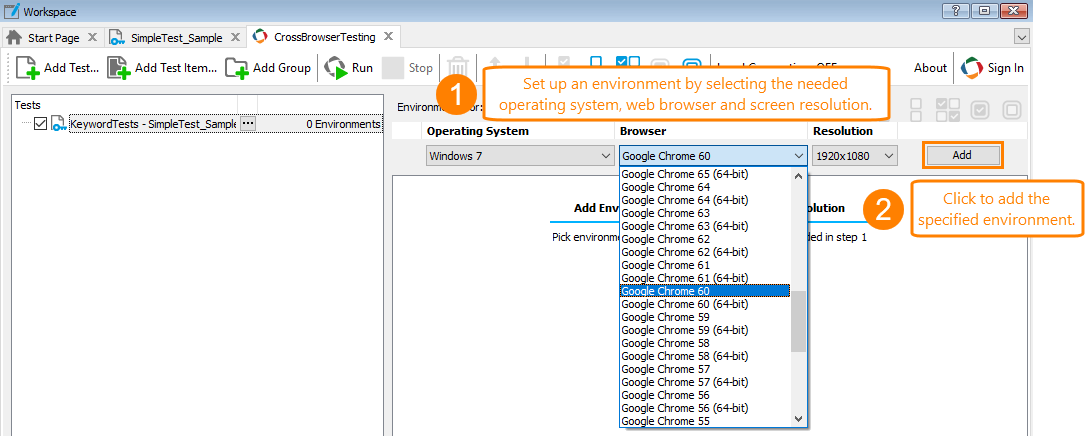
Task: Collapse the Browser Google Chrome 60 dropdown
Action: tap(712, 156)
